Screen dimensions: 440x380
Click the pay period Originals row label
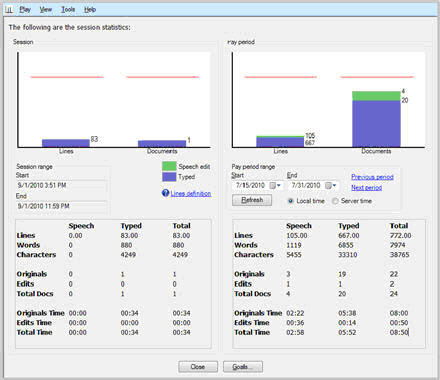249,274
